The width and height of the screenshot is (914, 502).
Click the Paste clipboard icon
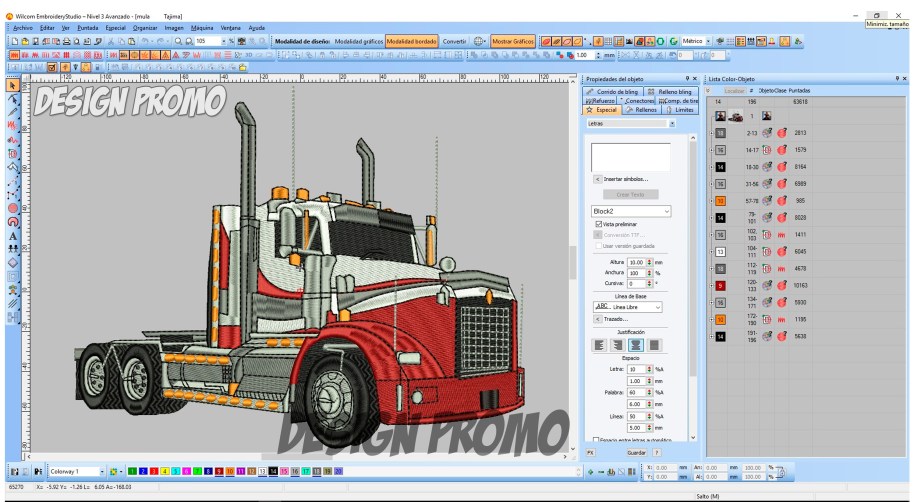tap(132, 41)
